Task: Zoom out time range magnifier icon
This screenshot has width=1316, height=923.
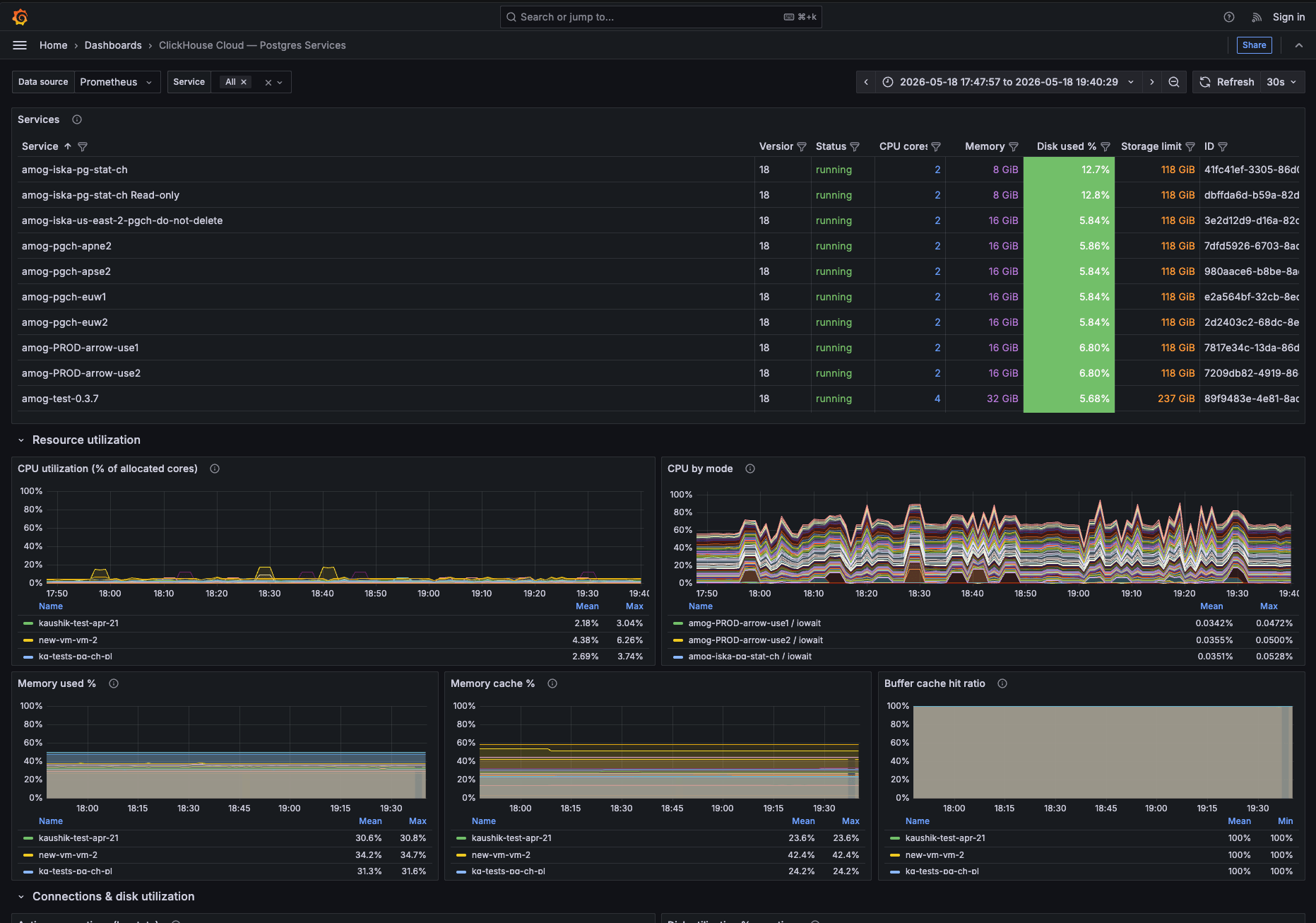Action: click(x=1174, y=82)
